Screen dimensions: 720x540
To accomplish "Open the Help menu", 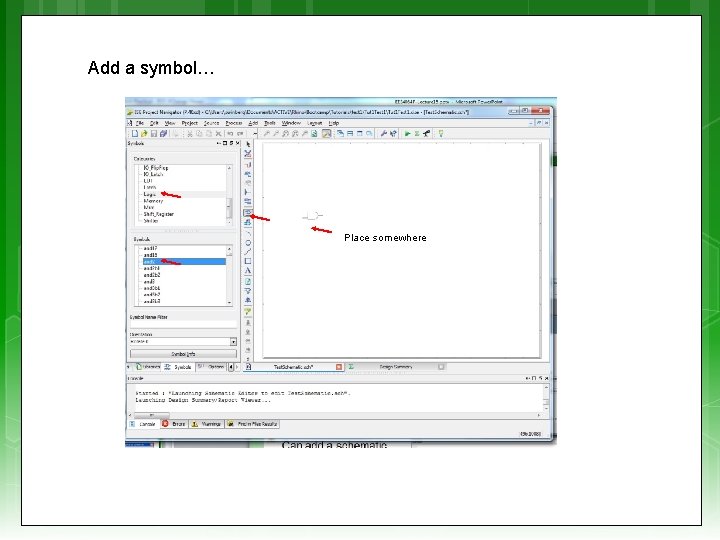I will click(x=334, y=123).
